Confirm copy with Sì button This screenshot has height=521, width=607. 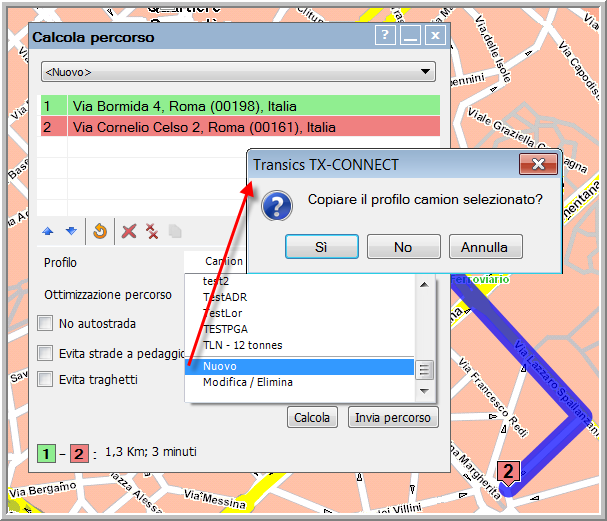coord(322,247)
